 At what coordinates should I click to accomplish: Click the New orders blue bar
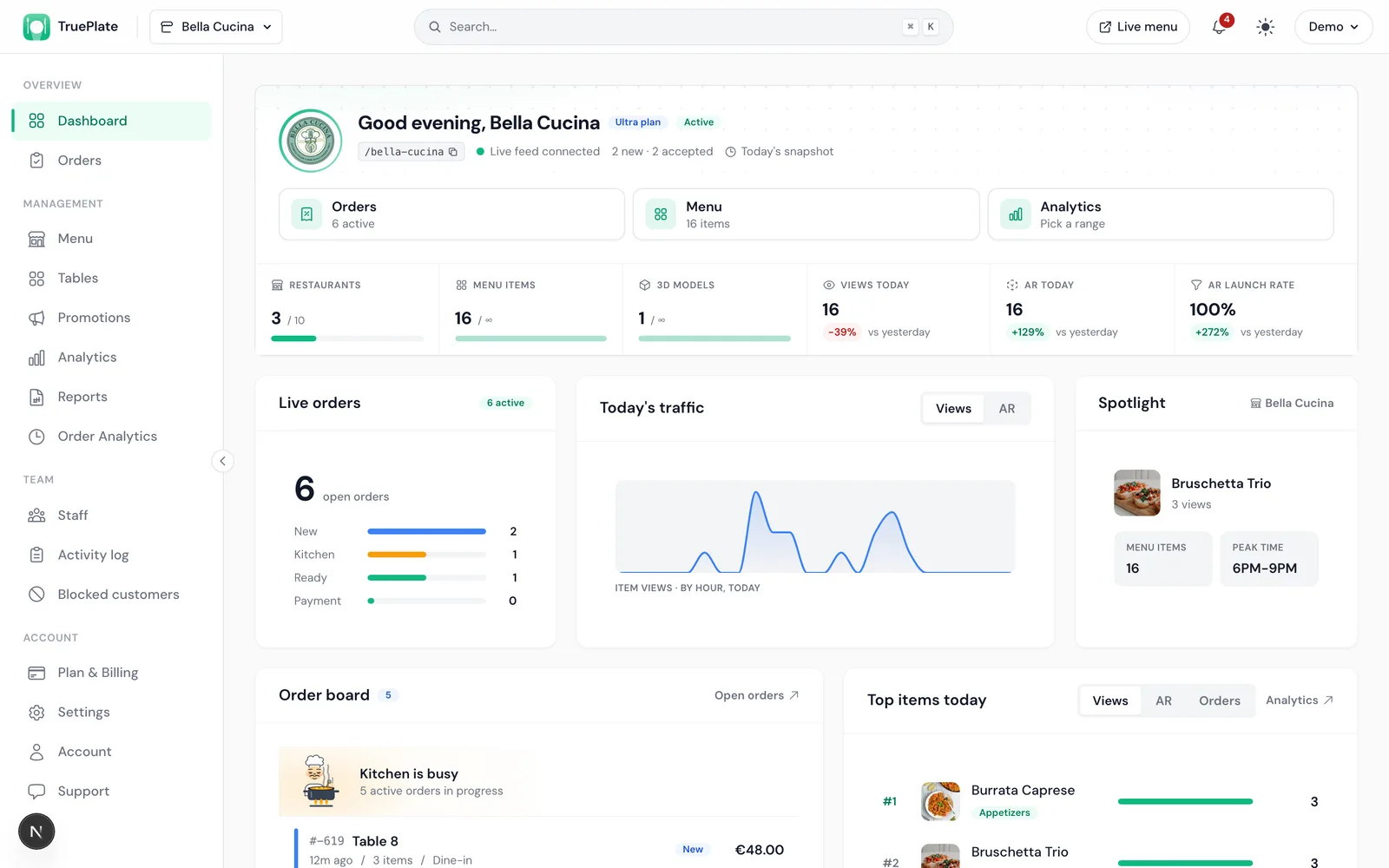[x=426, y=531]
